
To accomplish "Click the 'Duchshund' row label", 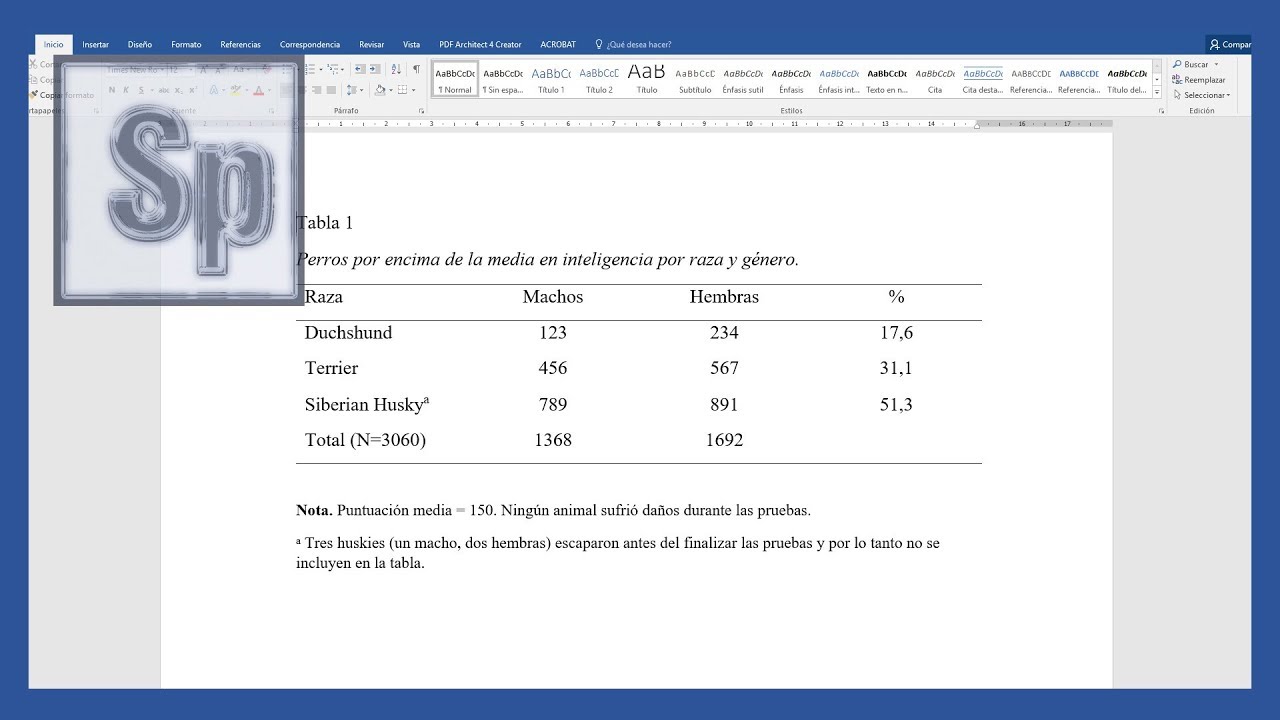I will (x=349, y=333).
